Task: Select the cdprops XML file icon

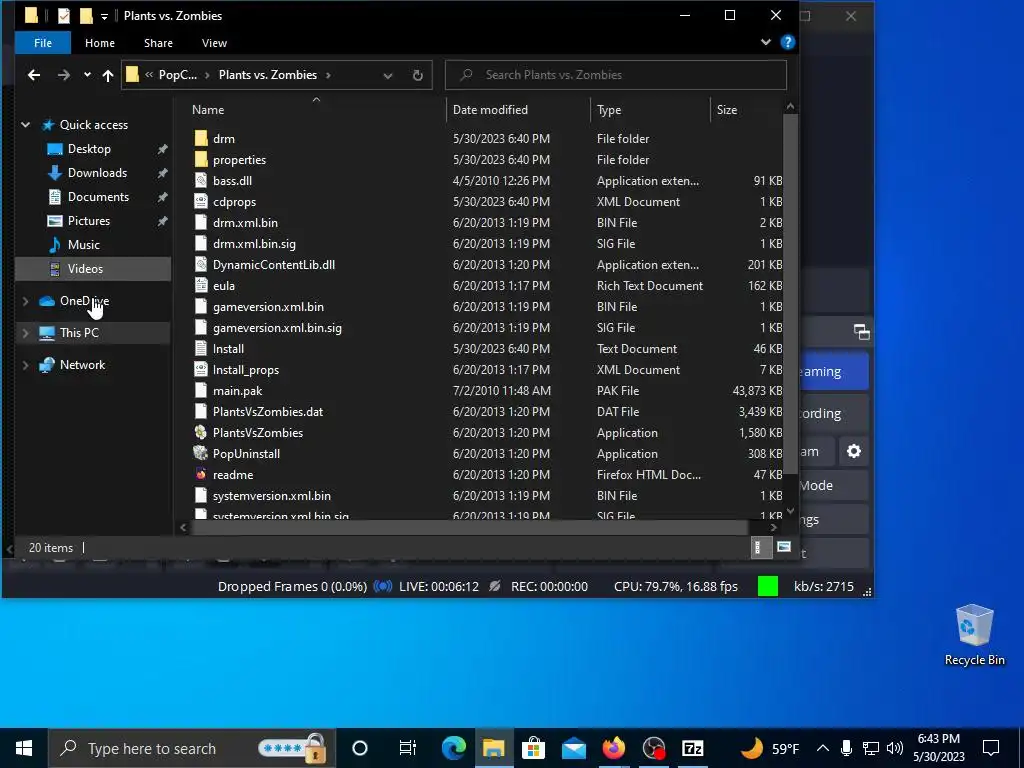Action: pyautogui.click(x=201, y=201)
